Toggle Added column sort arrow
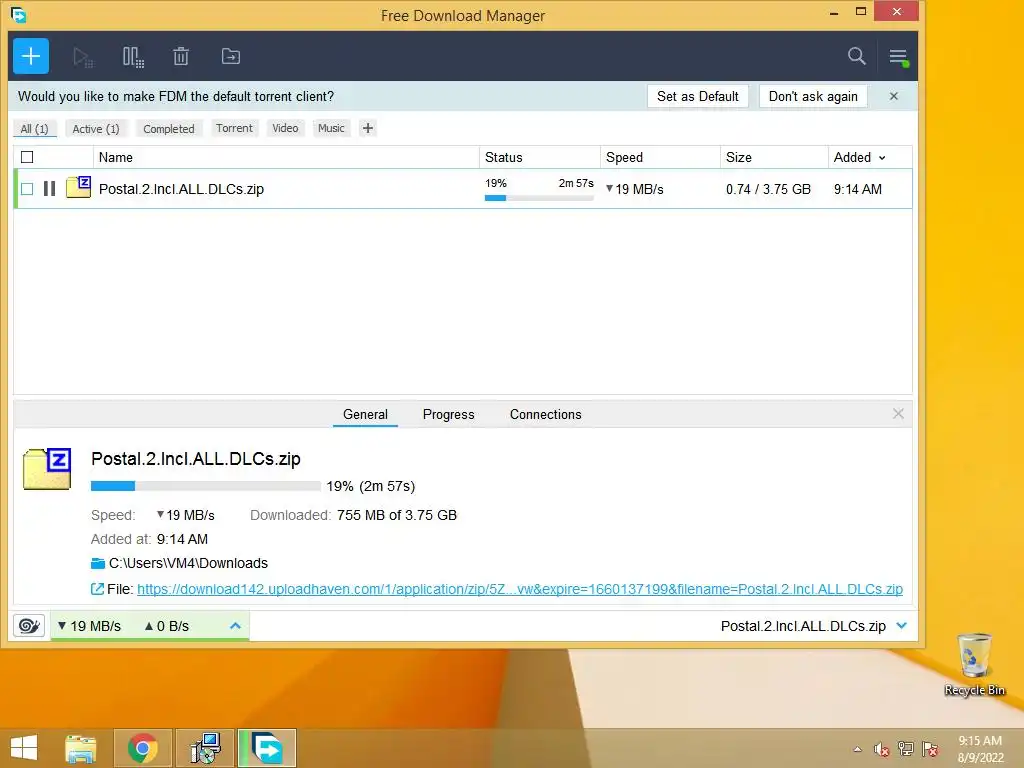 coord(882,158)
